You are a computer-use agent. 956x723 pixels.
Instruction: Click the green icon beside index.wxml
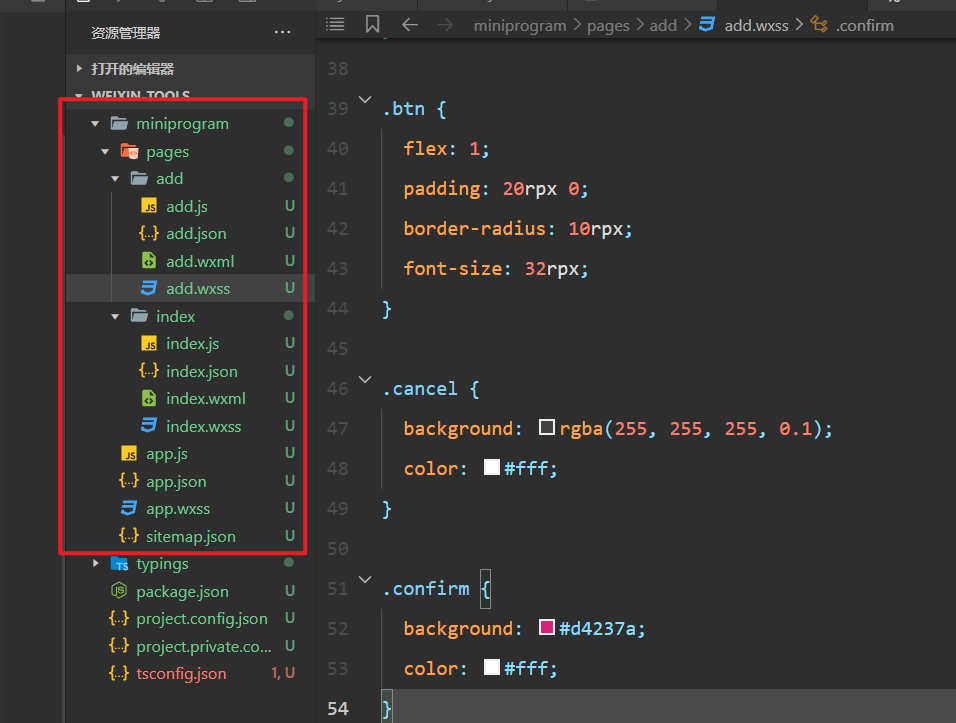[149, 398]
